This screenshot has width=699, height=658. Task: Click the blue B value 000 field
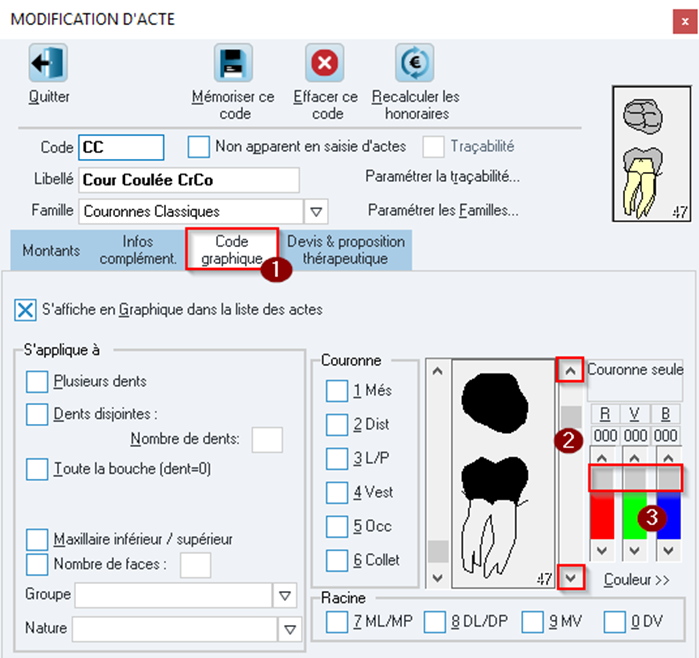[x=666, y=435]
